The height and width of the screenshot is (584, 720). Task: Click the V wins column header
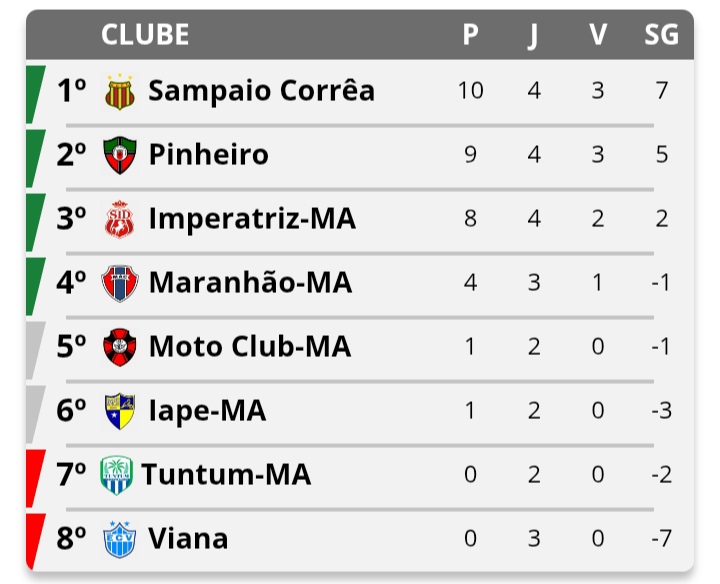(x=598, y=35)
